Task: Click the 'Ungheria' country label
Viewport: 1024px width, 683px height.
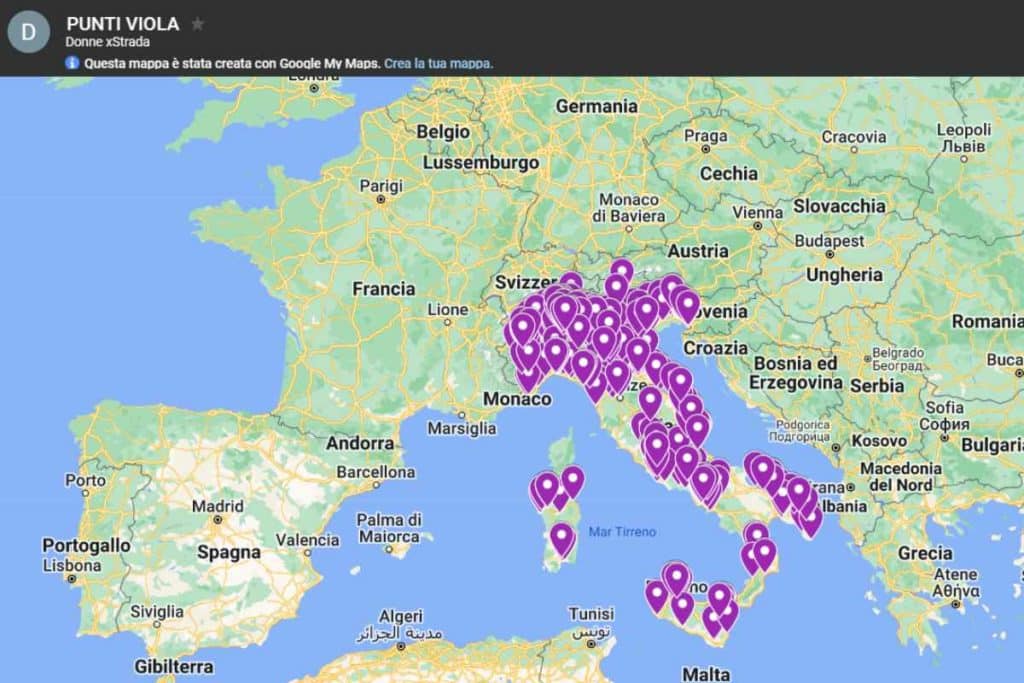Action: (x=844, y=275)
